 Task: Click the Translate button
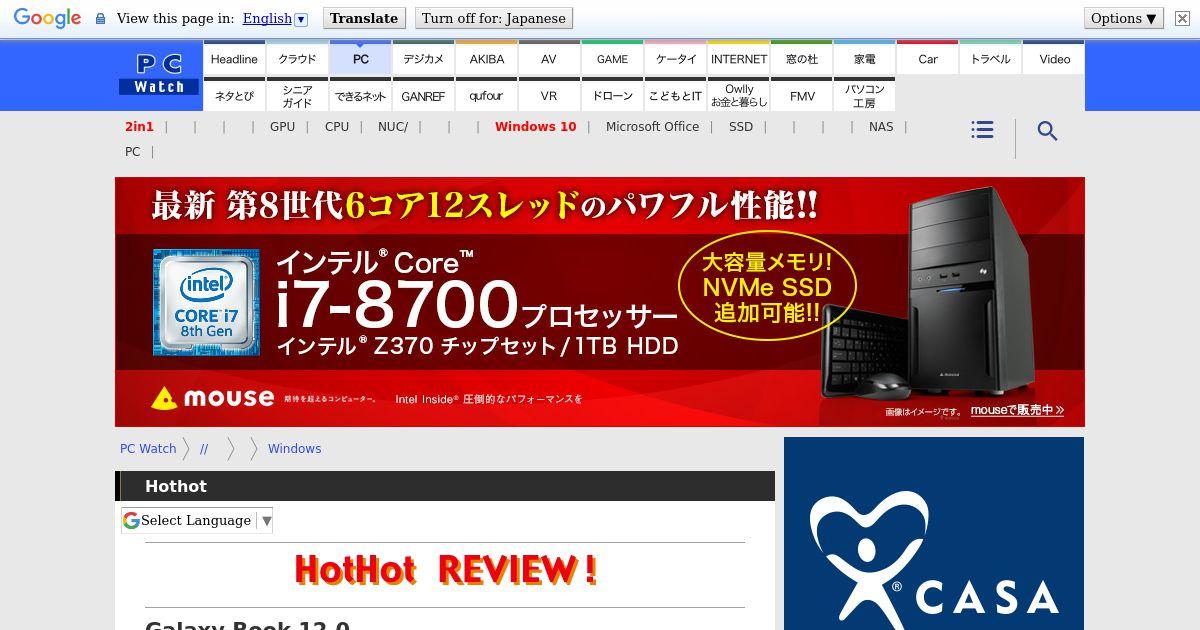(x=364, y=18)
